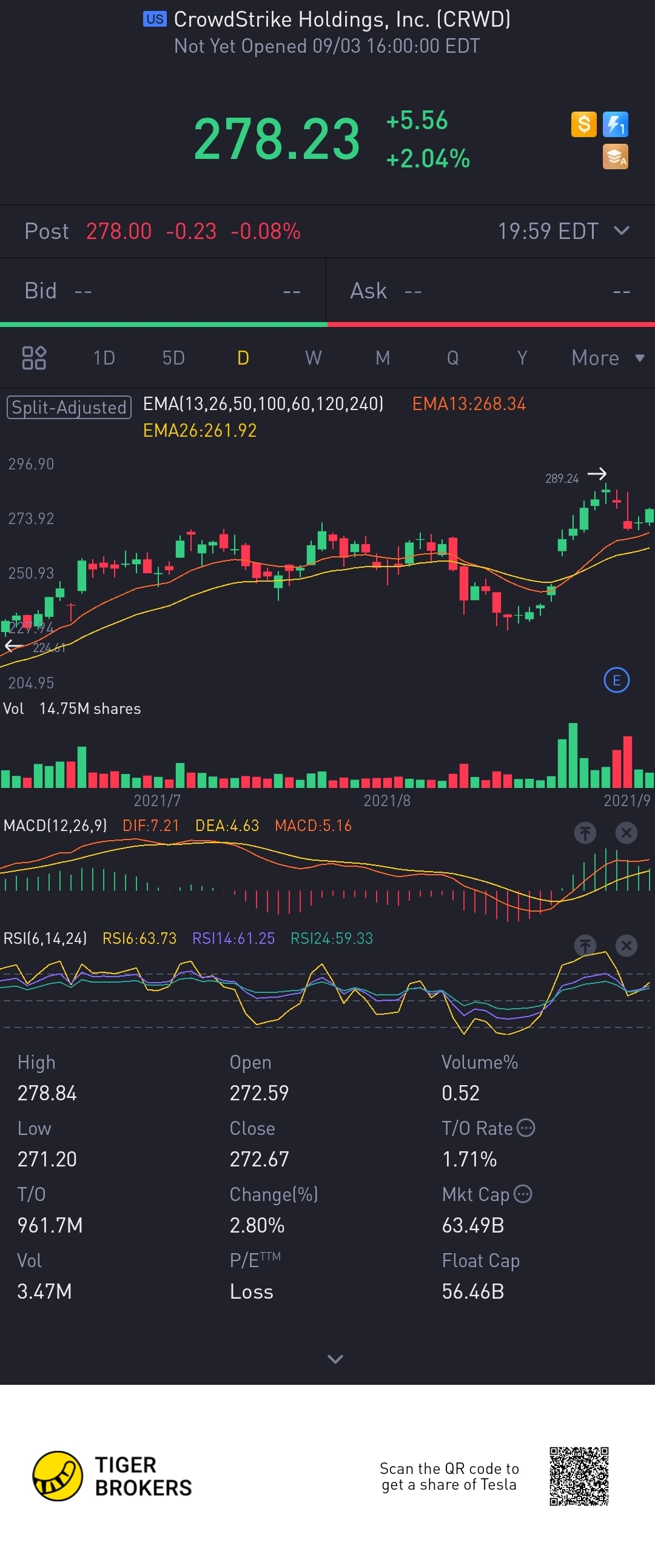Tap the T/O 961.7M value
655x1568 pixels.
pyautogui.click(x=50, y=1225)
